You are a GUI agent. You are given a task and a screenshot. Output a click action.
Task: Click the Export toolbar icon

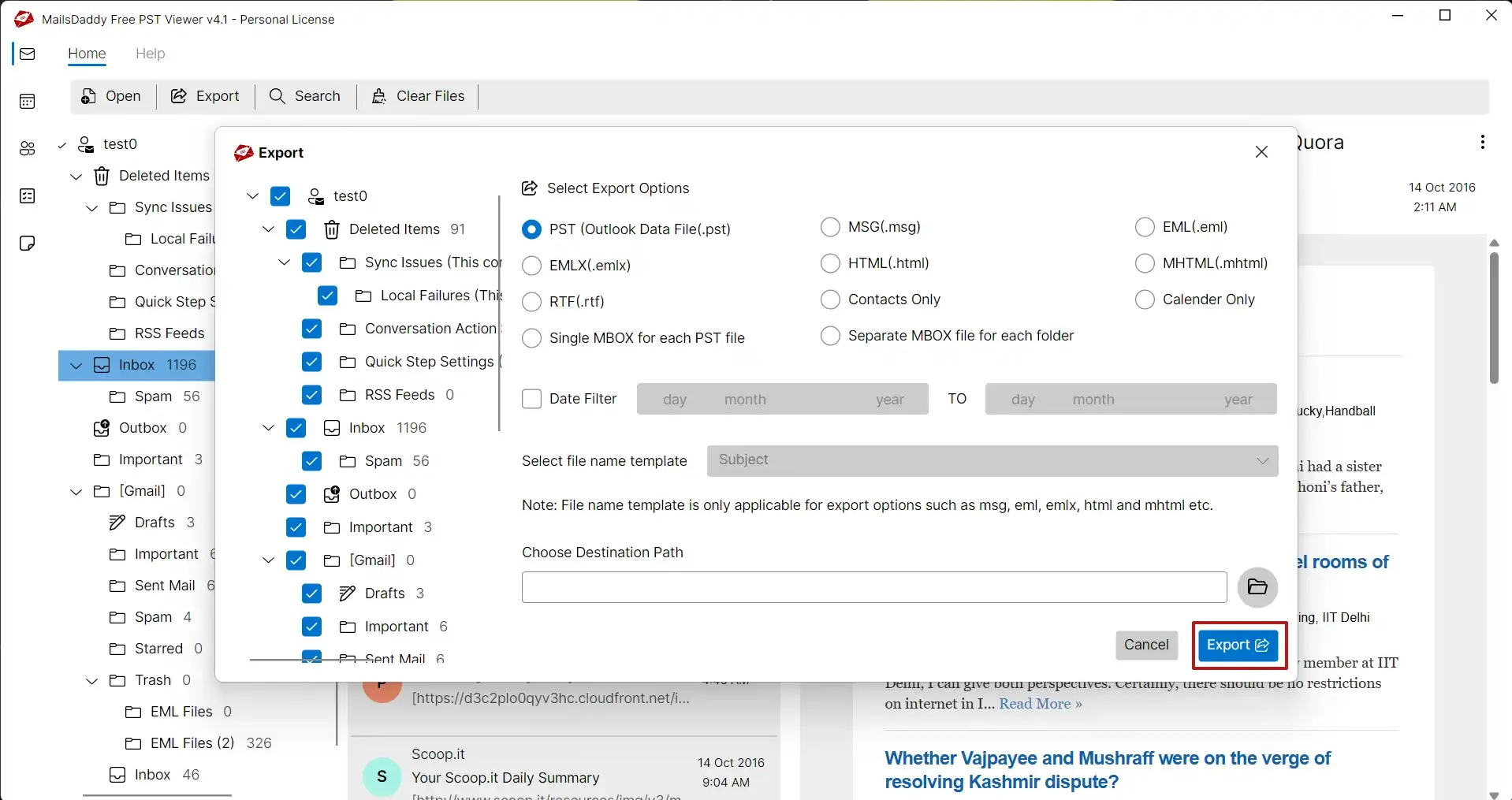pos(179,96)
